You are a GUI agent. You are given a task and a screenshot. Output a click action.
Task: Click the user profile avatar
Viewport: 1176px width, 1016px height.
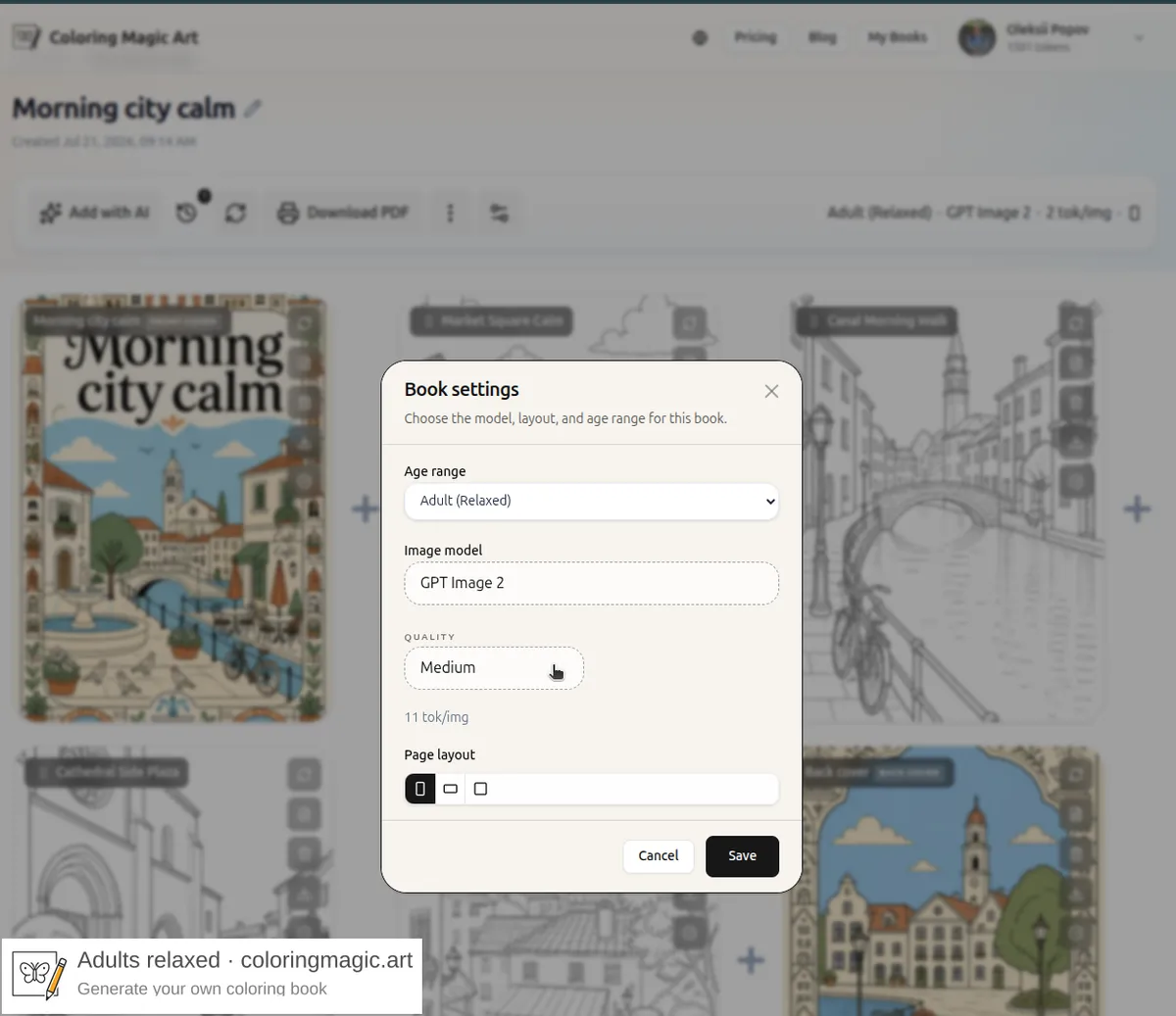[x=976, y=38]
